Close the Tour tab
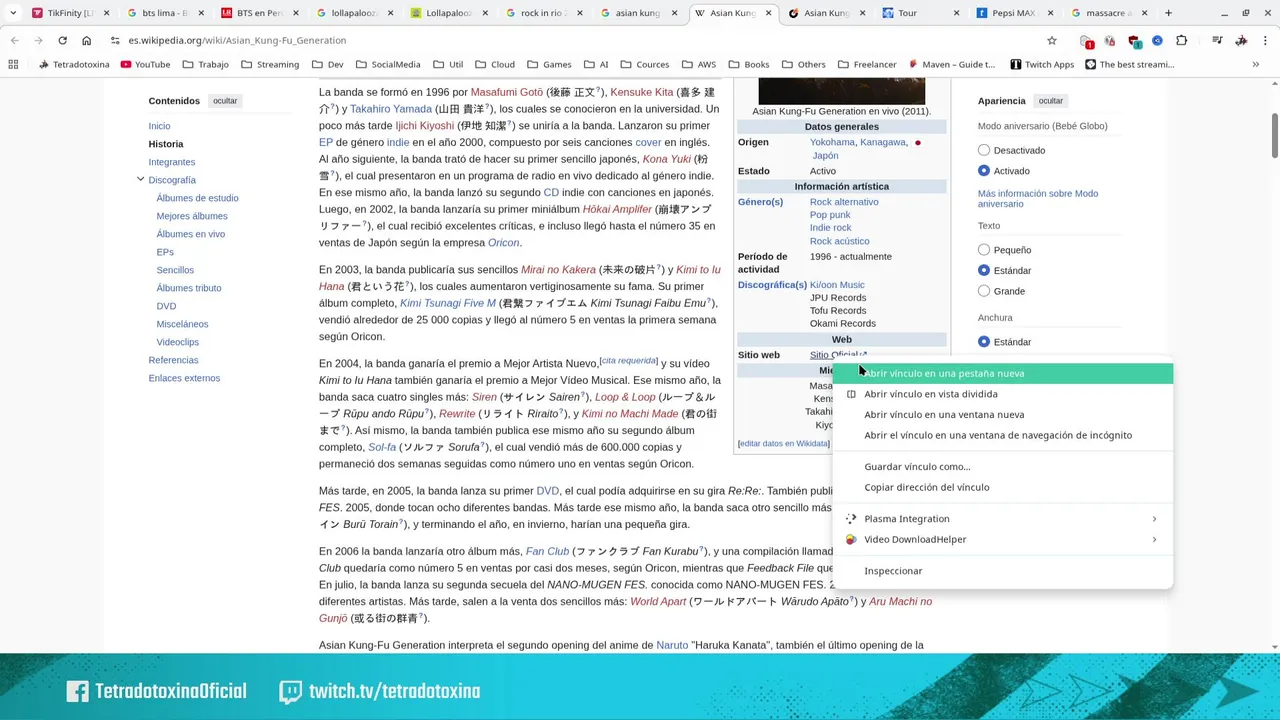The height and width of the screenshot is (720, 1280). (956, 13)
